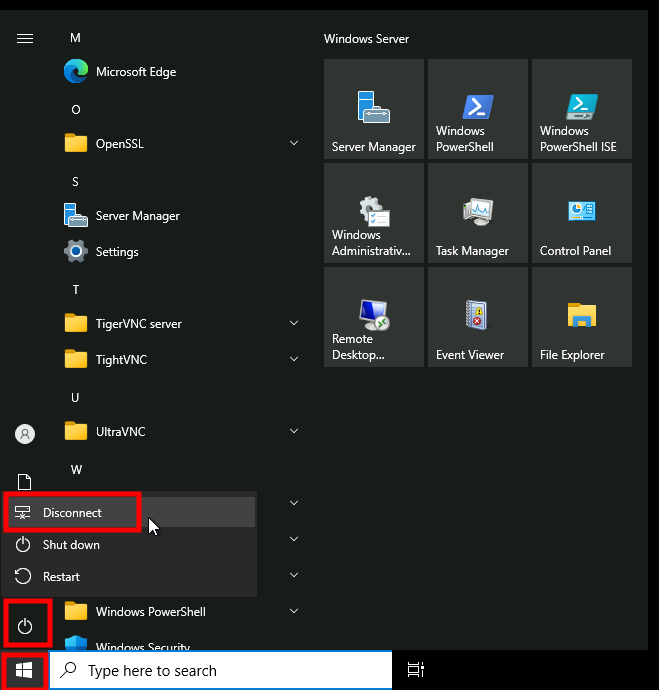Open File Explorer tile
This screenshot has height=690, width=659.
coord(581,317)
